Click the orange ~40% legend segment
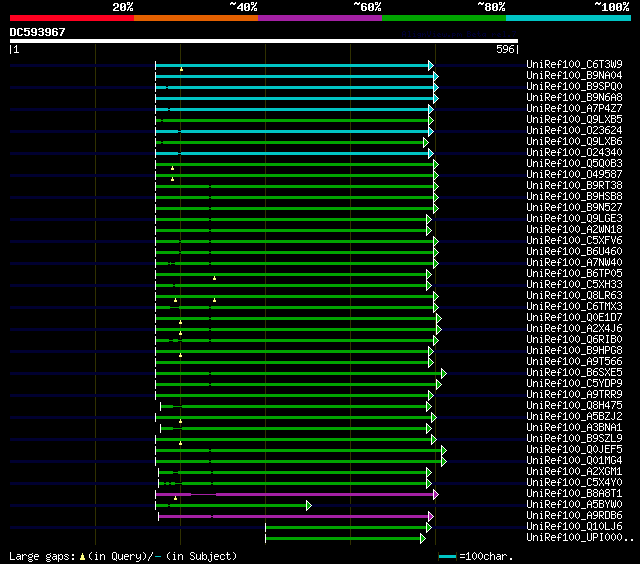The height and width of the screenshot is (564, 640). click(x=195, y=18)
